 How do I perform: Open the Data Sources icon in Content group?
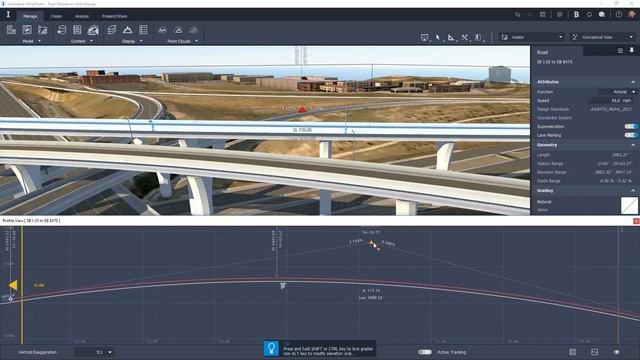point(62,30)
